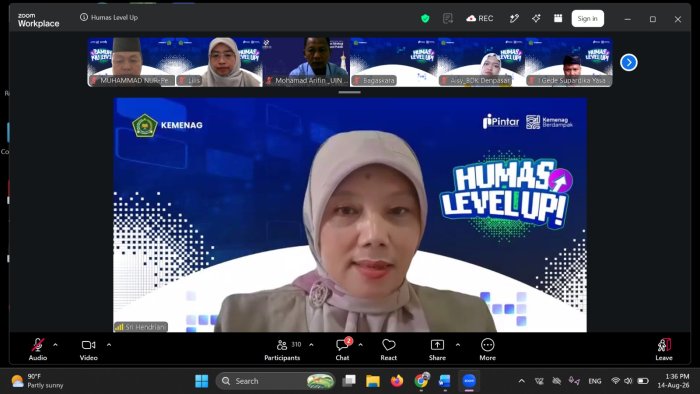
Task: Open the view layout grid icon
Action: click(558, 18)
